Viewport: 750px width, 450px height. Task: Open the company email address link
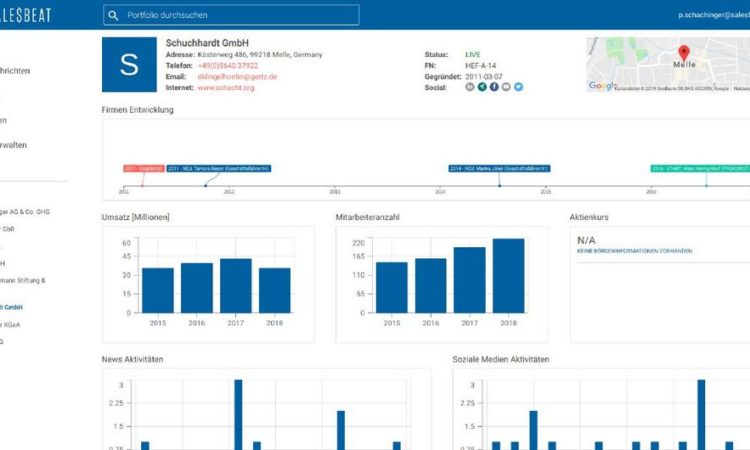pyautogui.click(x=237, y=77)
